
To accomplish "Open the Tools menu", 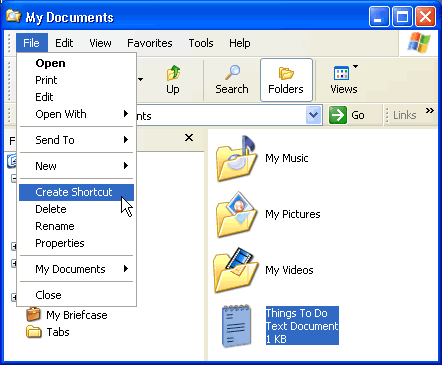I will tap(201, 43).
